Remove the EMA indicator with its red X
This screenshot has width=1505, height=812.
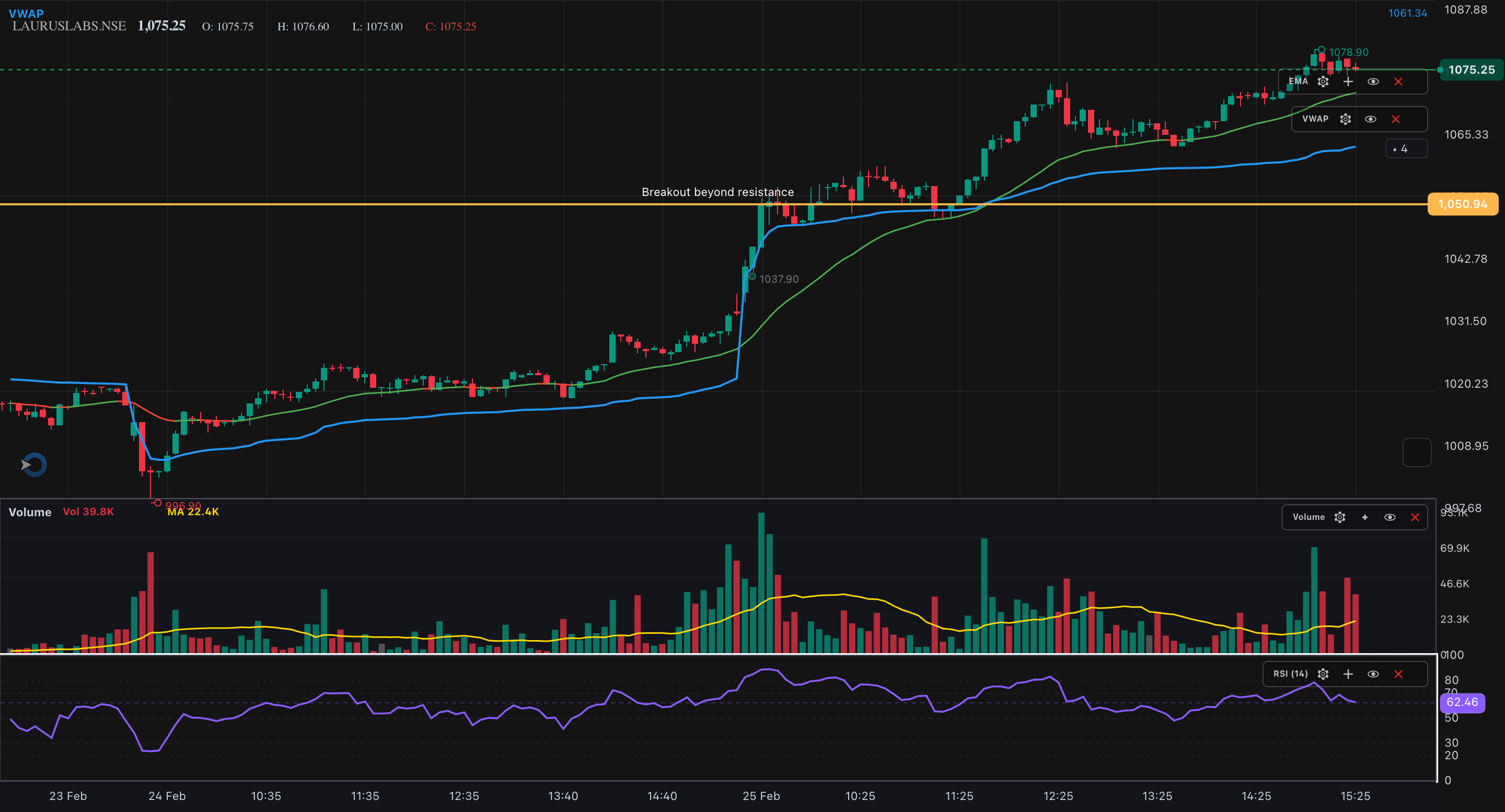(1399, 81)
